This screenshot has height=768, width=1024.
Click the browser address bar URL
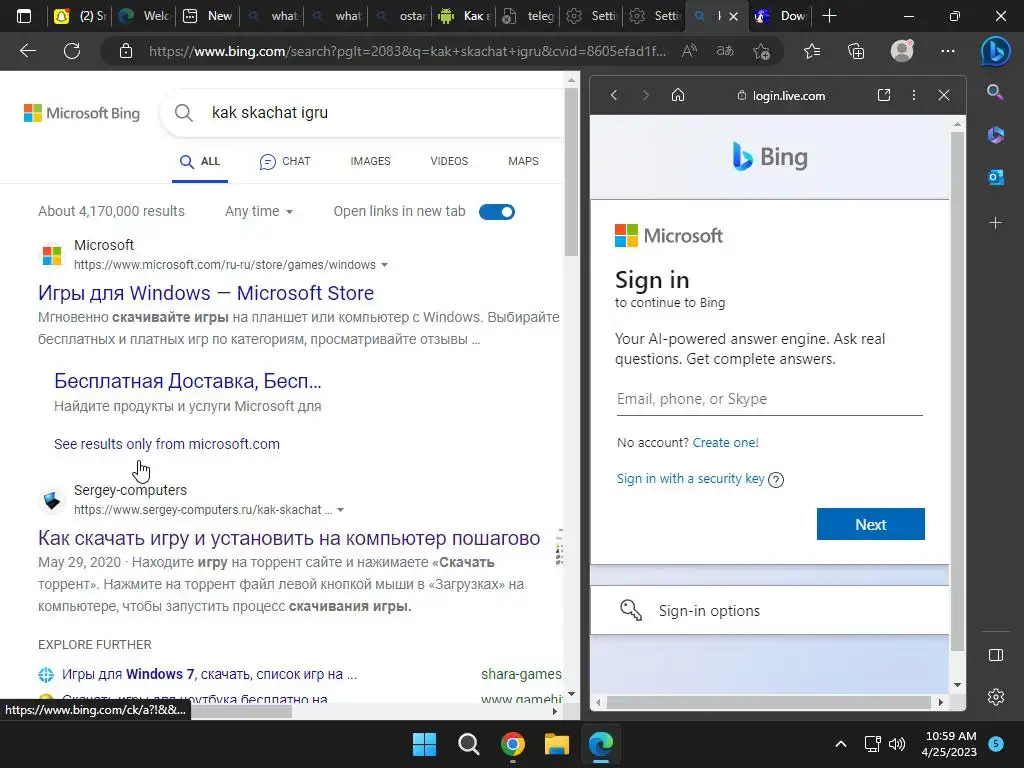tap(408, 51)
